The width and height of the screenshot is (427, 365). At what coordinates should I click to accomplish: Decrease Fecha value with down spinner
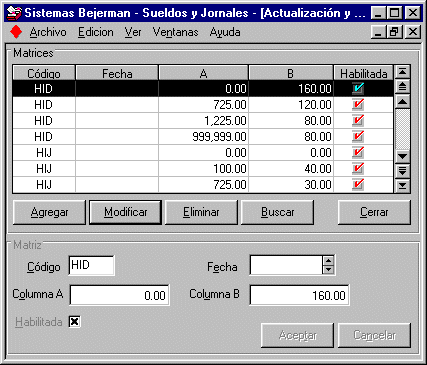(x=328, y=269)
